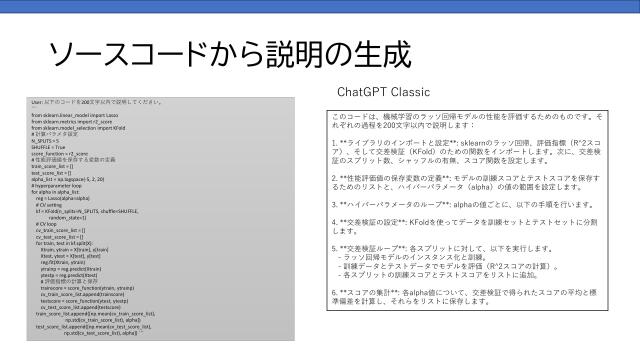The width and height of the screenshot is (640, 360).
Task: Click the "SHUFFLE = True" code line
Action: [48, 147]
